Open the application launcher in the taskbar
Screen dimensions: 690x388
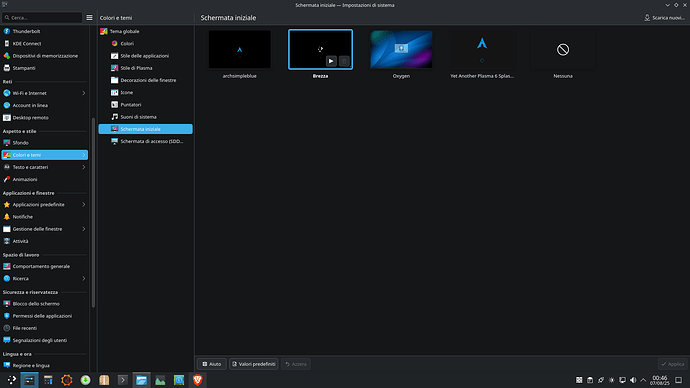click(x=11, y=380)
